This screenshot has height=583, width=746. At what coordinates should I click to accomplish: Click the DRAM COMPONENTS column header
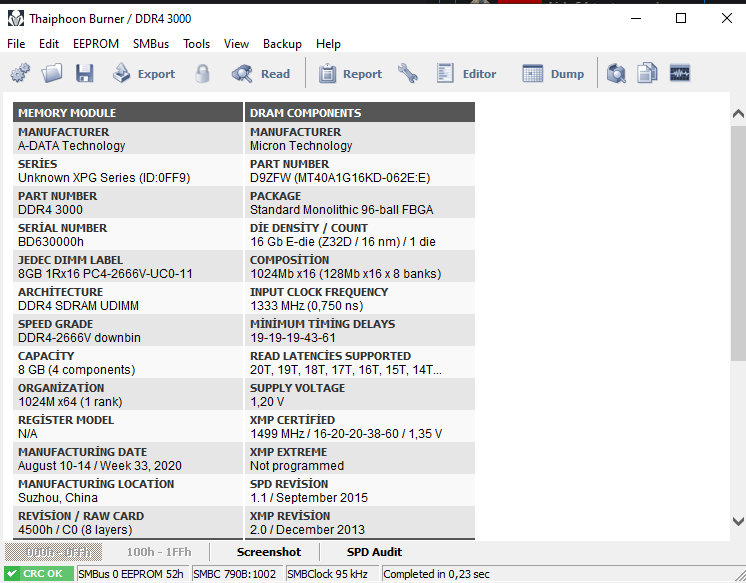point(360,113)
